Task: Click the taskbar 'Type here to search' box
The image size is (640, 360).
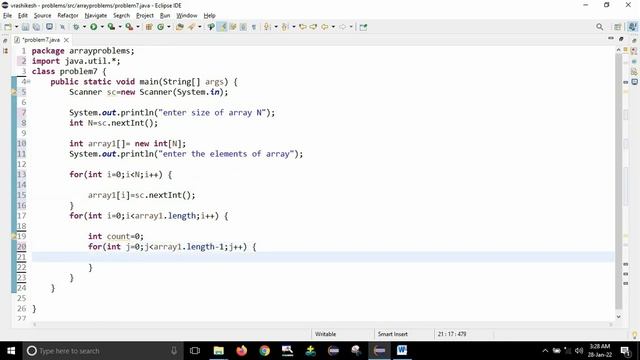Action: coord(102,351)
